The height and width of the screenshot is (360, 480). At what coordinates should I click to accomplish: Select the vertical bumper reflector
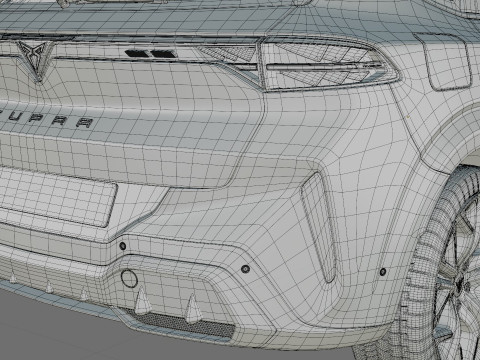[319, 227]
